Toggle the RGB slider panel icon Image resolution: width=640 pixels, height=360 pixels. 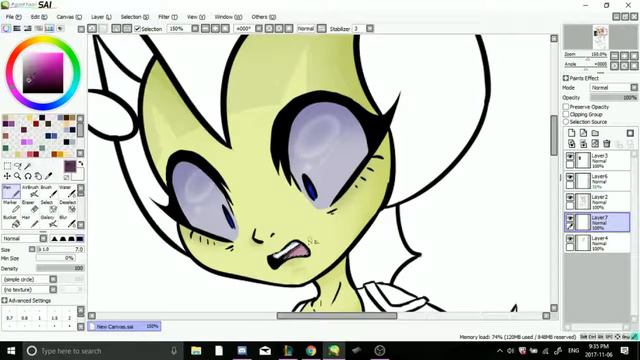coord(17,29)
